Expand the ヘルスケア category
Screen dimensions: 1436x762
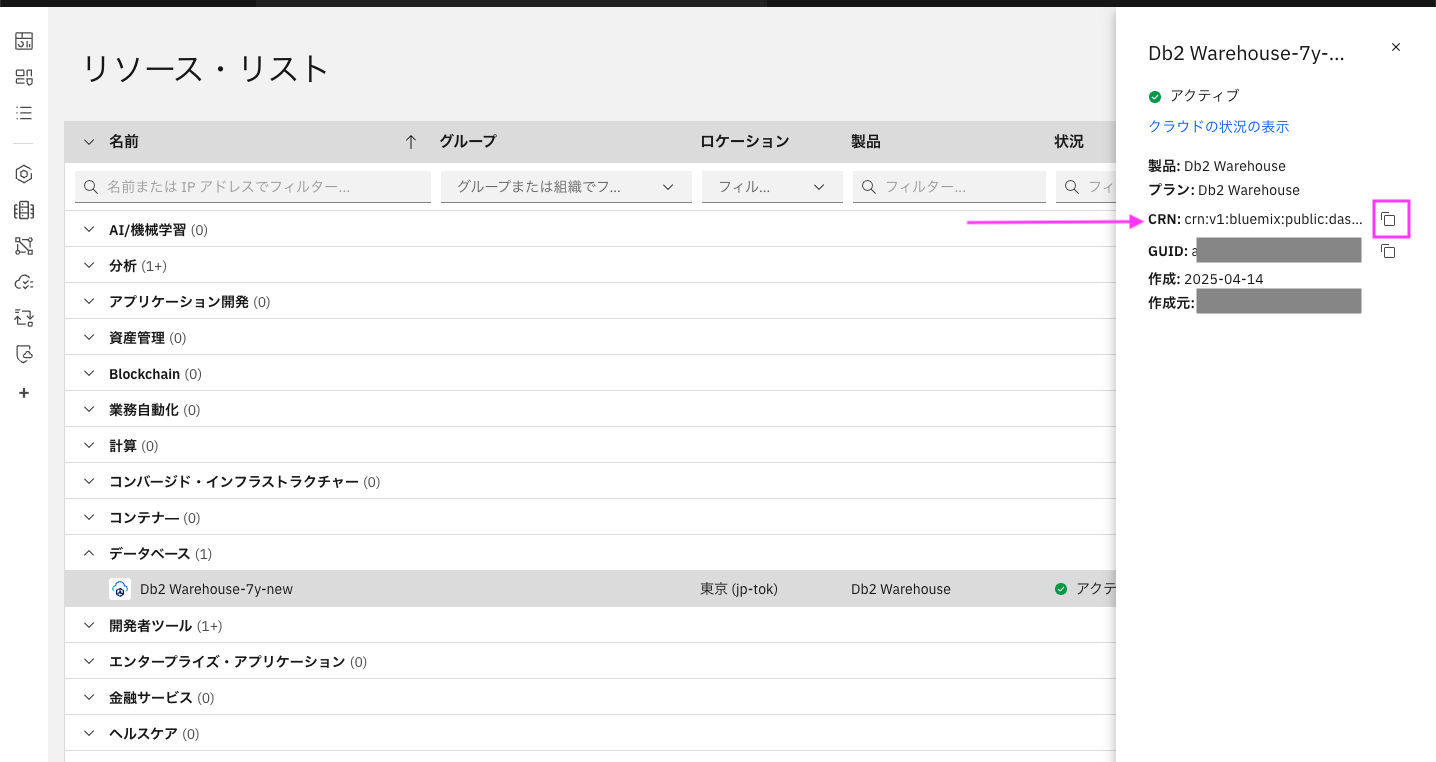point(88,733)
